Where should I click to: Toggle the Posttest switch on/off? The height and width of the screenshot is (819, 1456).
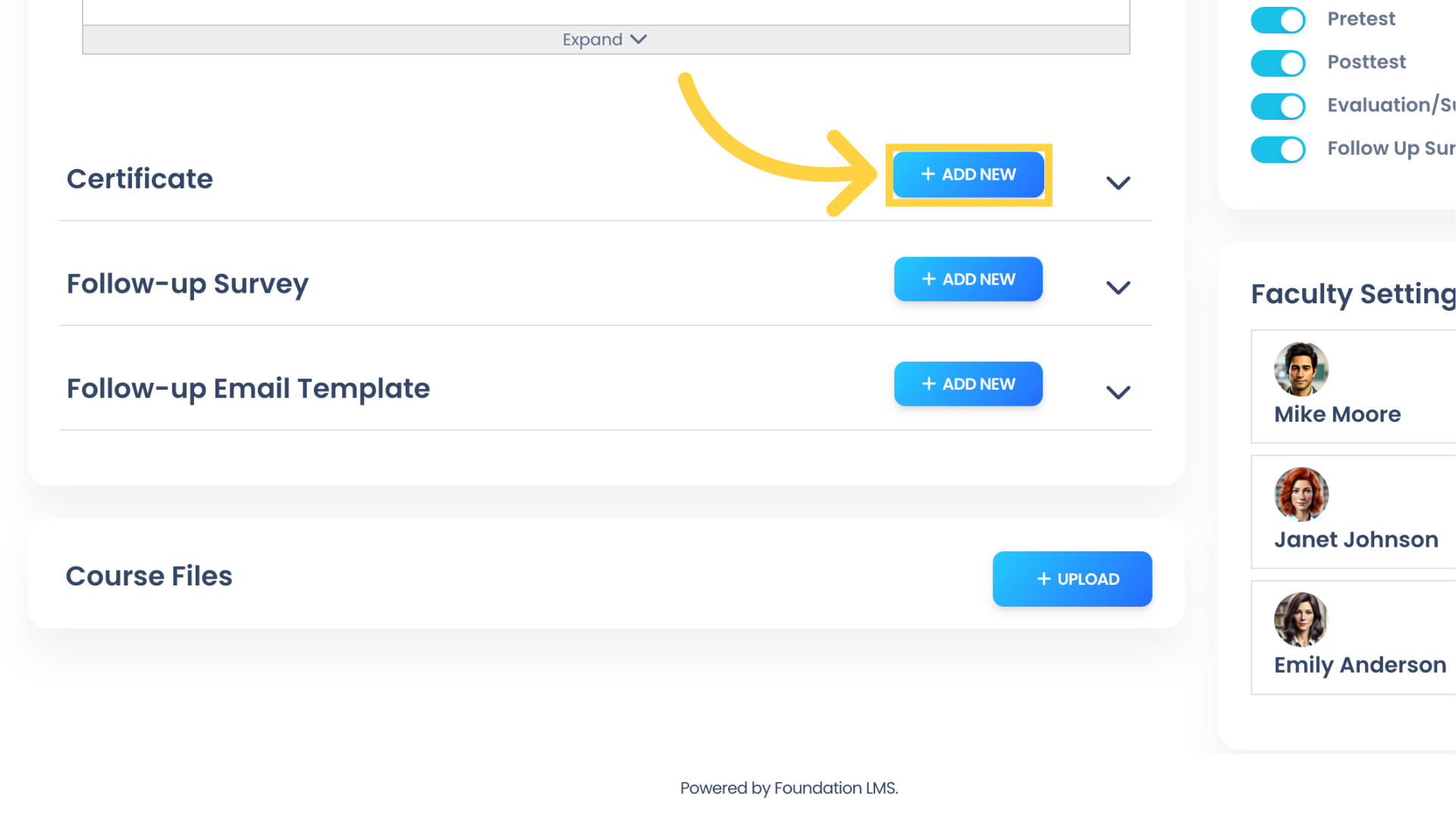click(1278, 62)
